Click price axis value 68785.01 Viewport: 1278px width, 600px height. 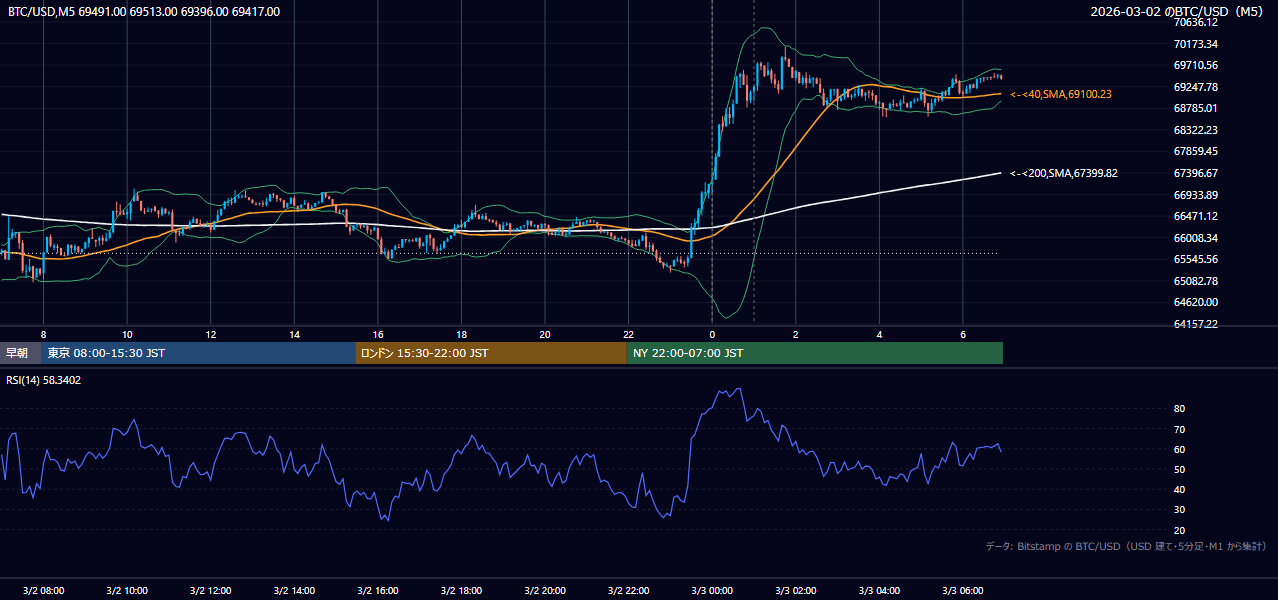pyautogui.click(x=1196, y=108)
